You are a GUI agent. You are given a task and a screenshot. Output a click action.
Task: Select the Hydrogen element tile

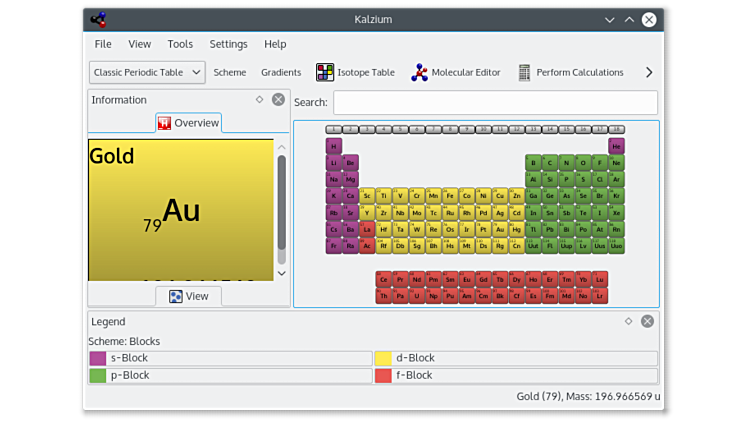click(334, 146)
